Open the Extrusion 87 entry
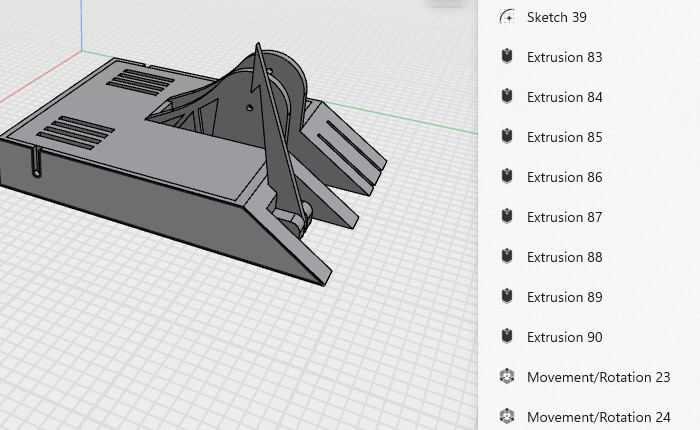700x430 pixels. point(564,217)
